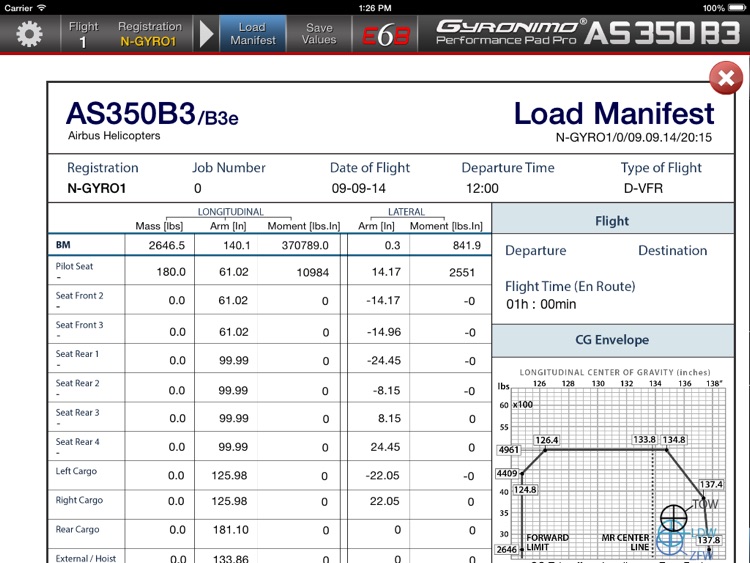Tap the AS350B3/B3e title heading
Screen dimensions: 750x563
(x=152, y=115)
